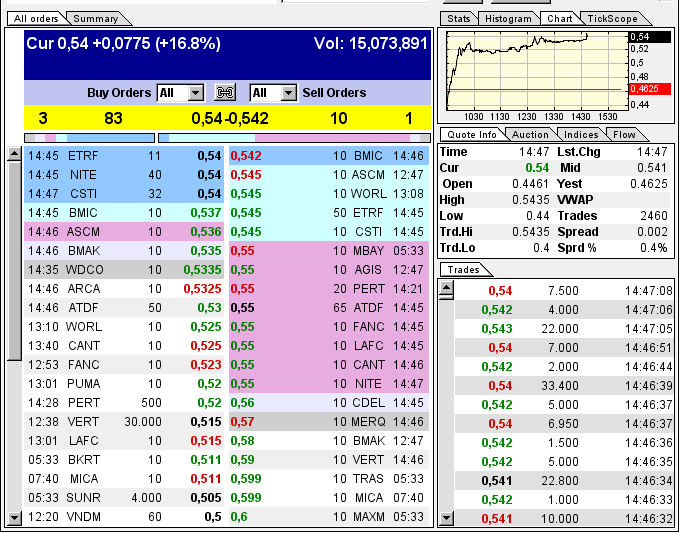The height and width of the screenshot is (534, 683).
Task: Open the Histogram tab
Action: (508, 19)
